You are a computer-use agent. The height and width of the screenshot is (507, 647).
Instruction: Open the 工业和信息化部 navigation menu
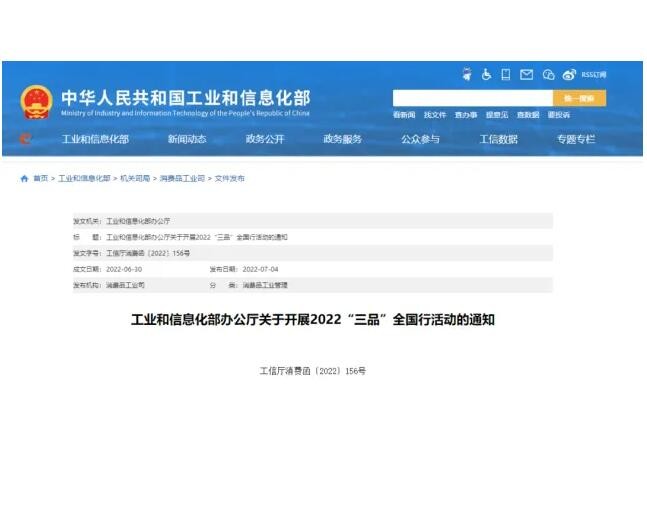[x=95, y=139]
